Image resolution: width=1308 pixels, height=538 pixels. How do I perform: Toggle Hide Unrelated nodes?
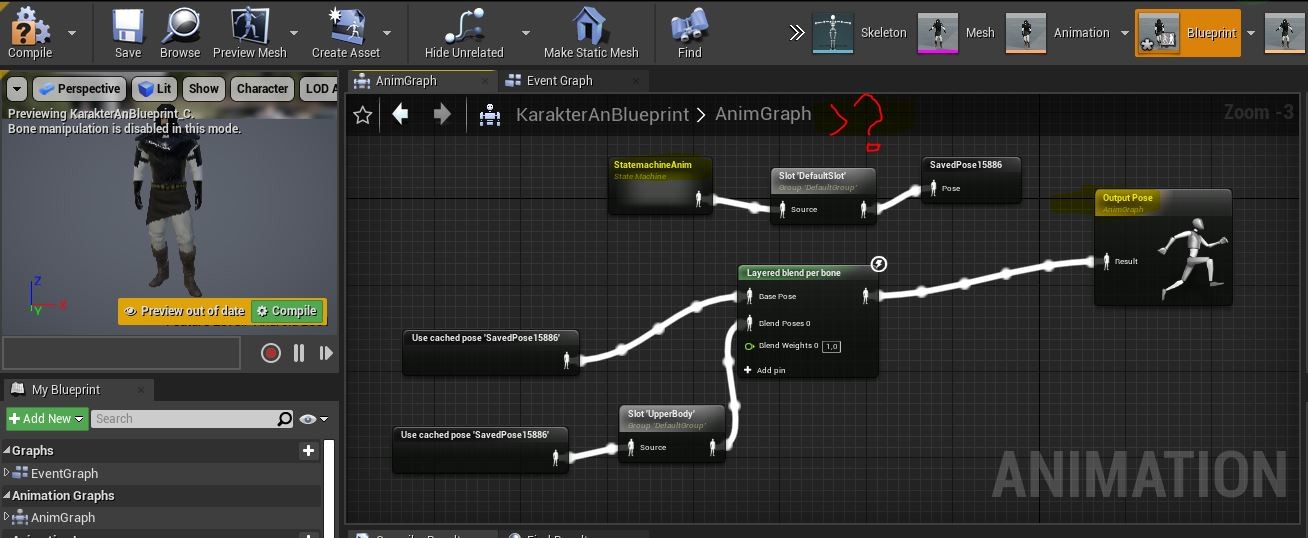tap(464, 32)
